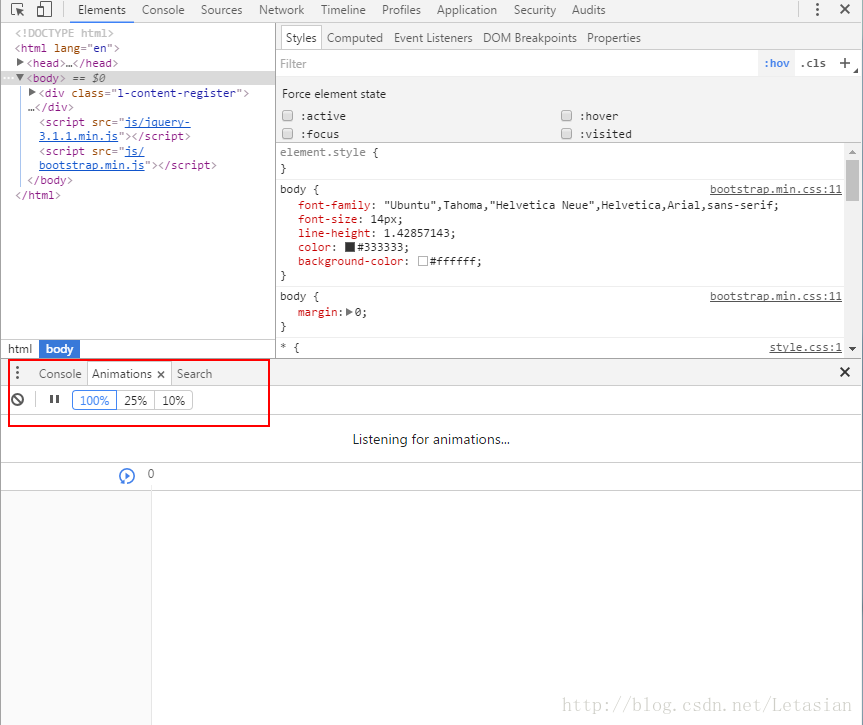Replay animation timeline button
863x725 pixels.
127,476
